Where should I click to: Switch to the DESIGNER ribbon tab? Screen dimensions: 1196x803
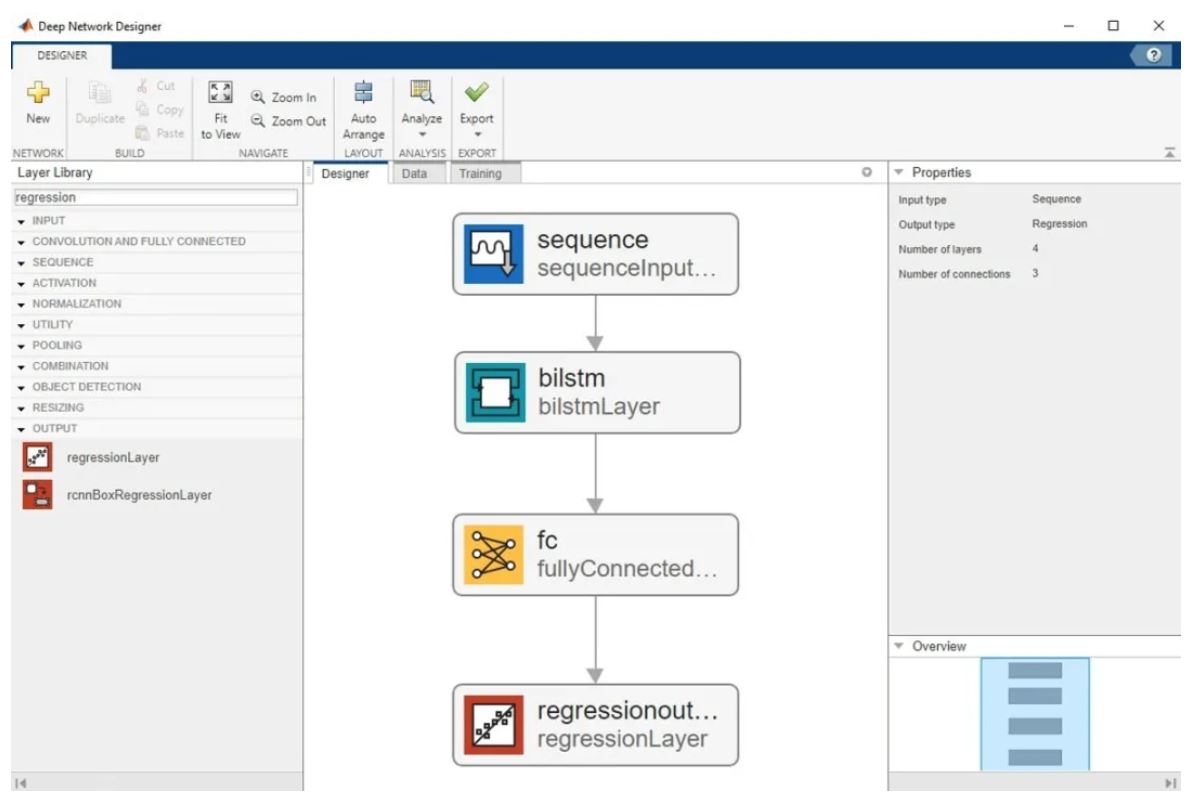tap(62, 56)
